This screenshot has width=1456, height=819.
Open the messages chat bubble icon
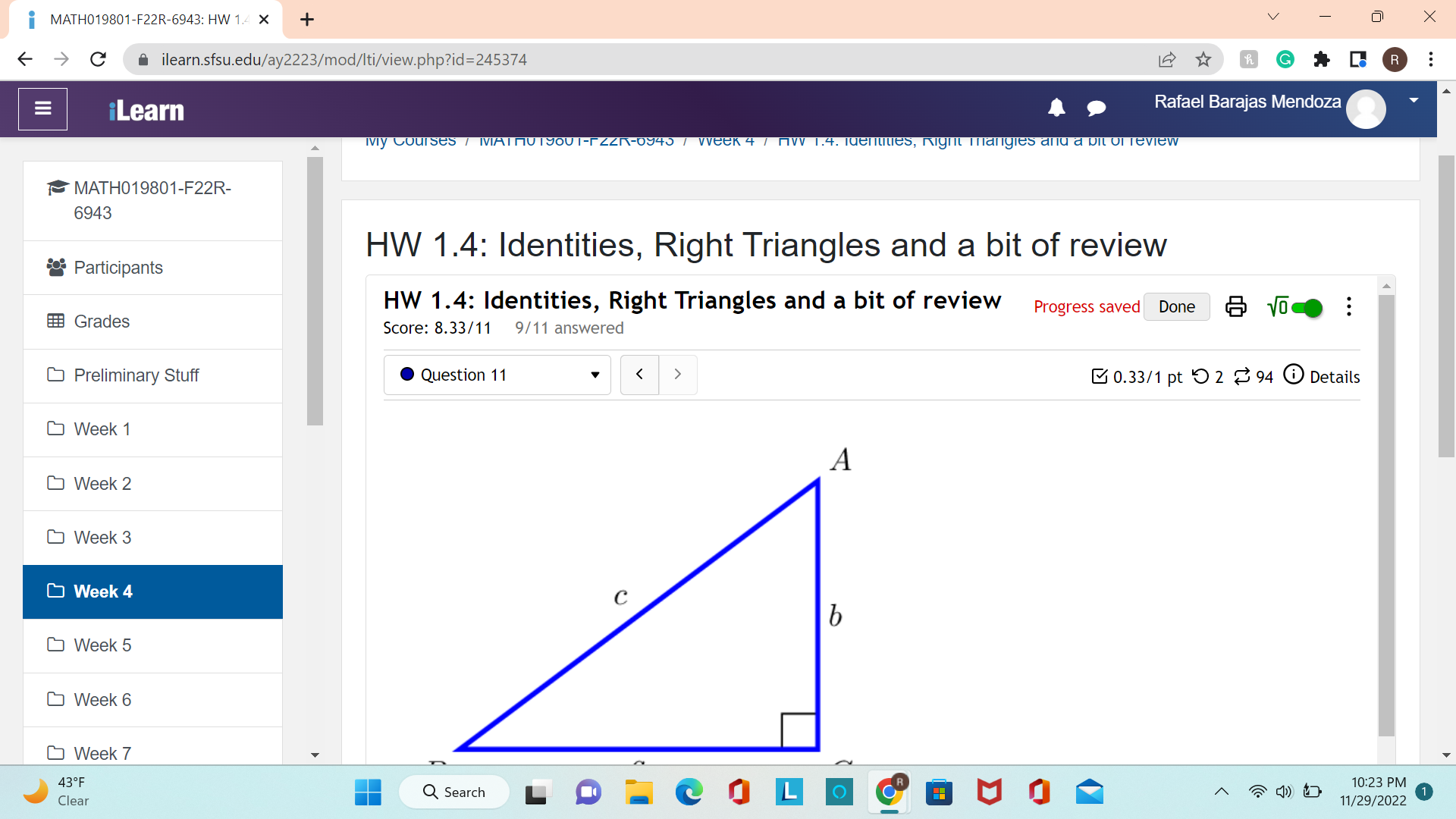pyautogui.click(x=1097, y=108)
